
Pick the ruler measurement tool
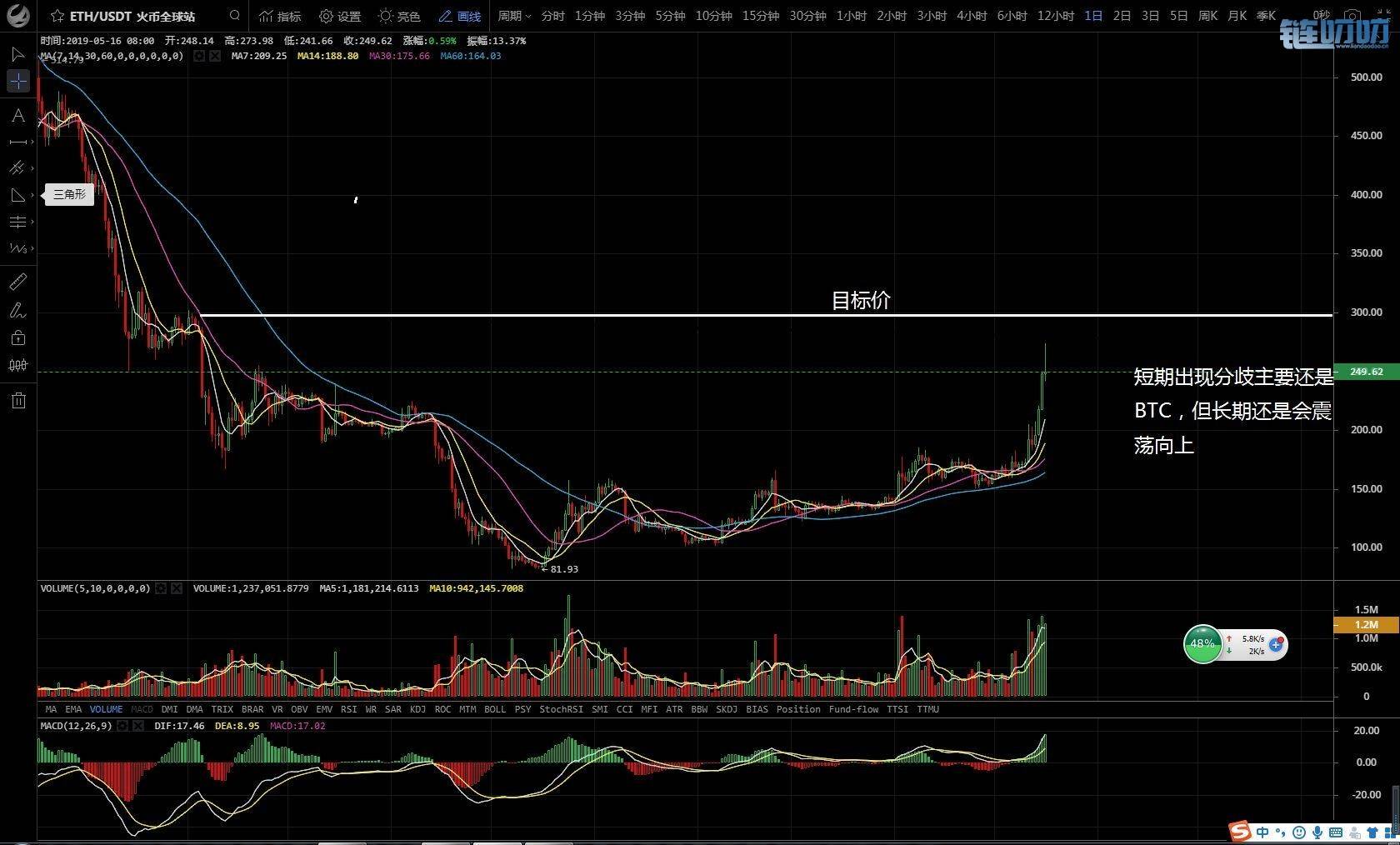point(17,282)
